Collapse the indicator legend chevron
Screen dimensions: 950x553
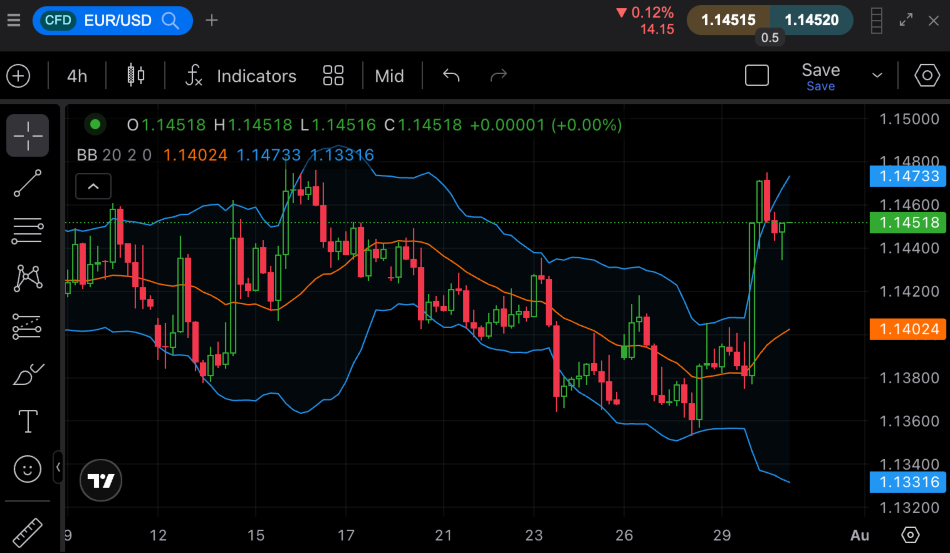point(93,187)
